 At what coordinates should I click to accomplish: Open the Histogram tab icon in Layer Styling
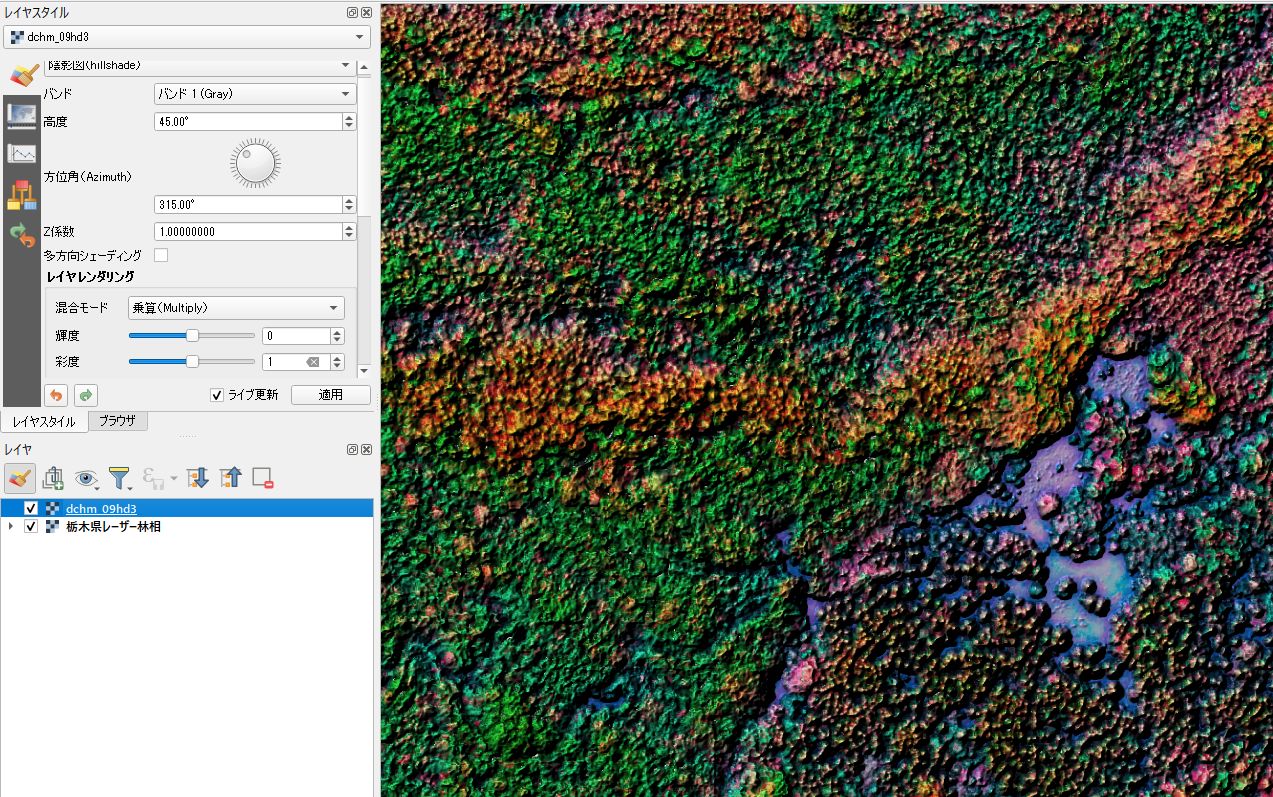pyautogui.click(x=22, y=154)
